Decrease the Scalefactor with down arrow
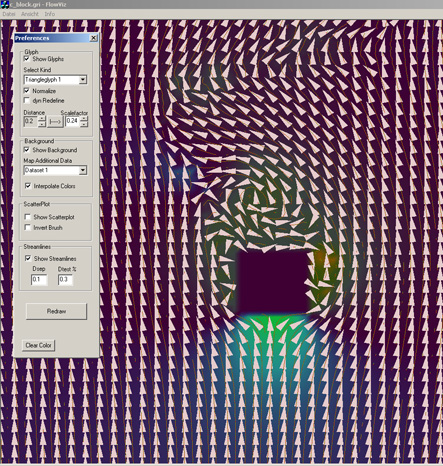The height and width of the screenshot is (466, 443). 84,124
